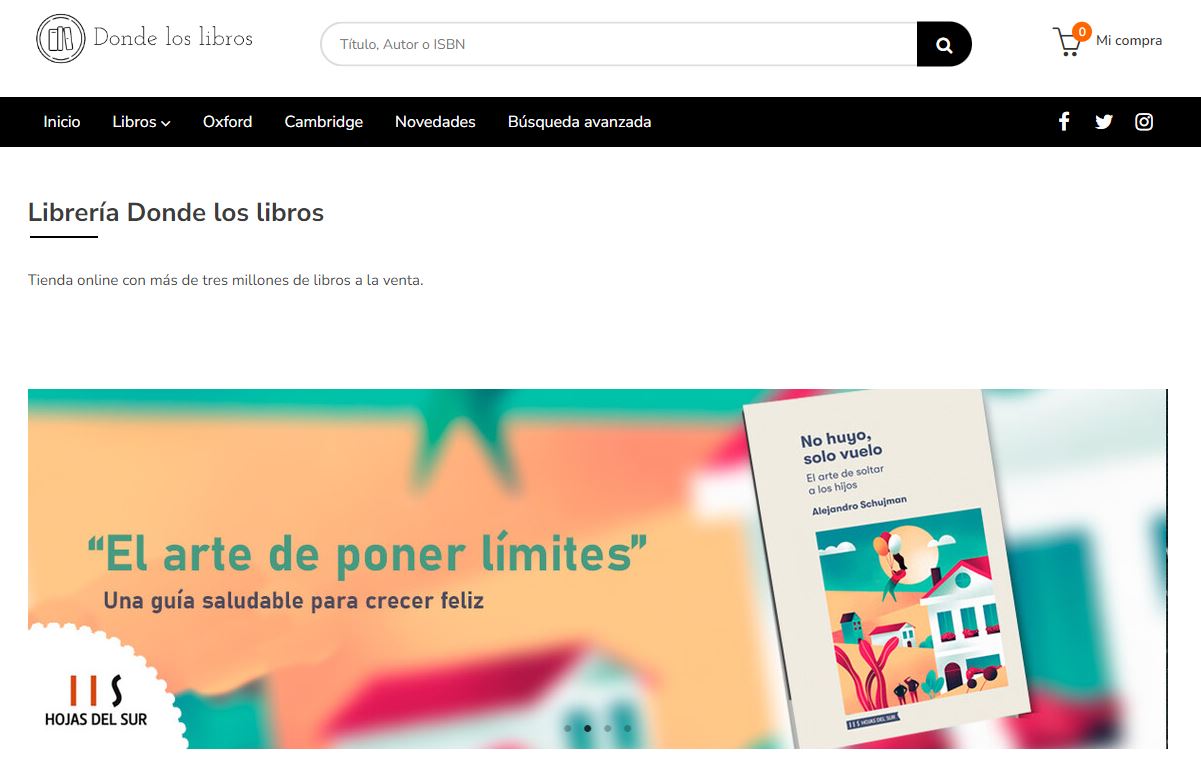Open the Instagram profile icon
This screenshot has height=768, width=1201.
1144,122
